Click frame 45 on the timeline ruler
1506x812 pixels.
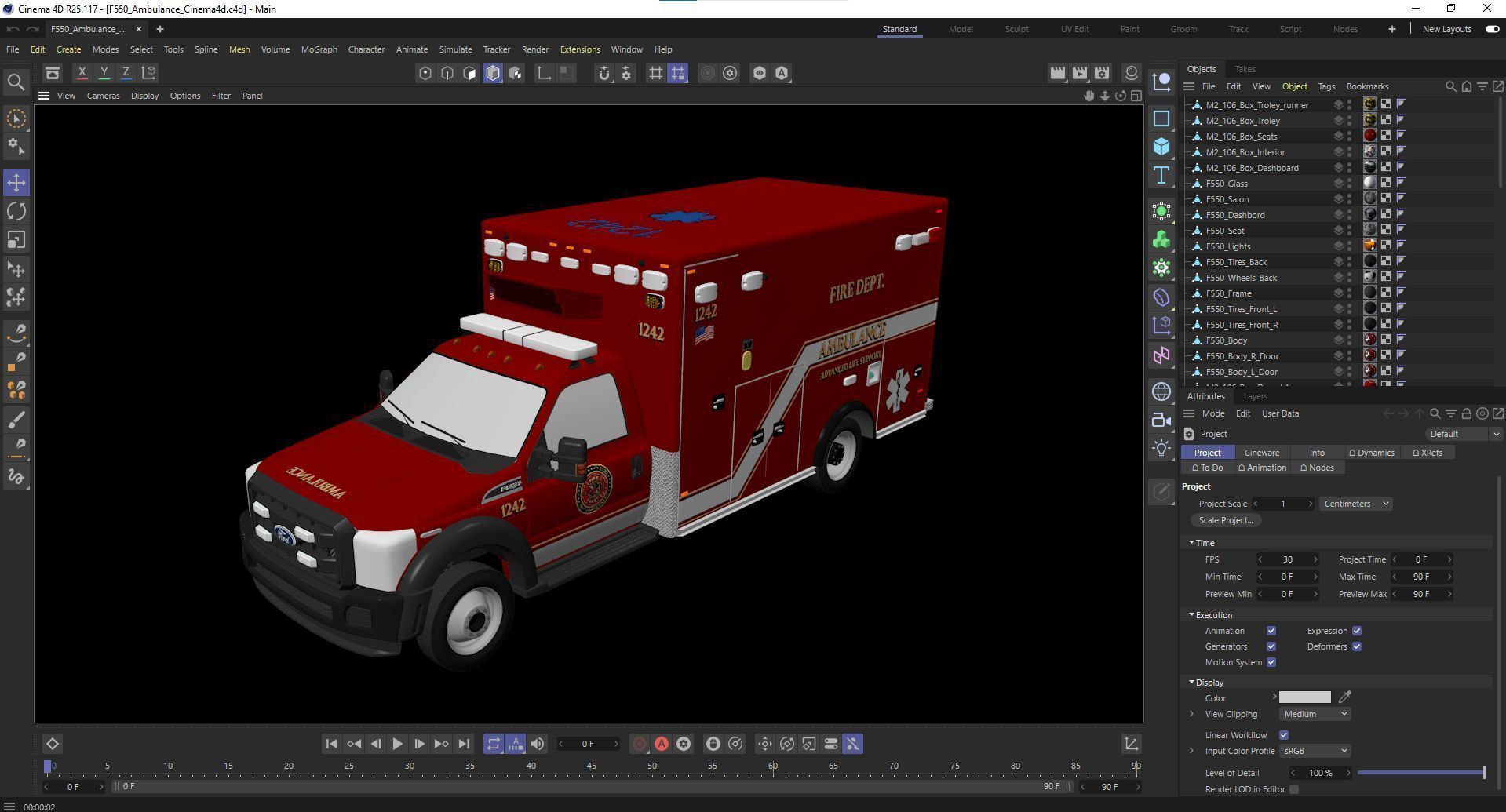(x=592, y=766)
